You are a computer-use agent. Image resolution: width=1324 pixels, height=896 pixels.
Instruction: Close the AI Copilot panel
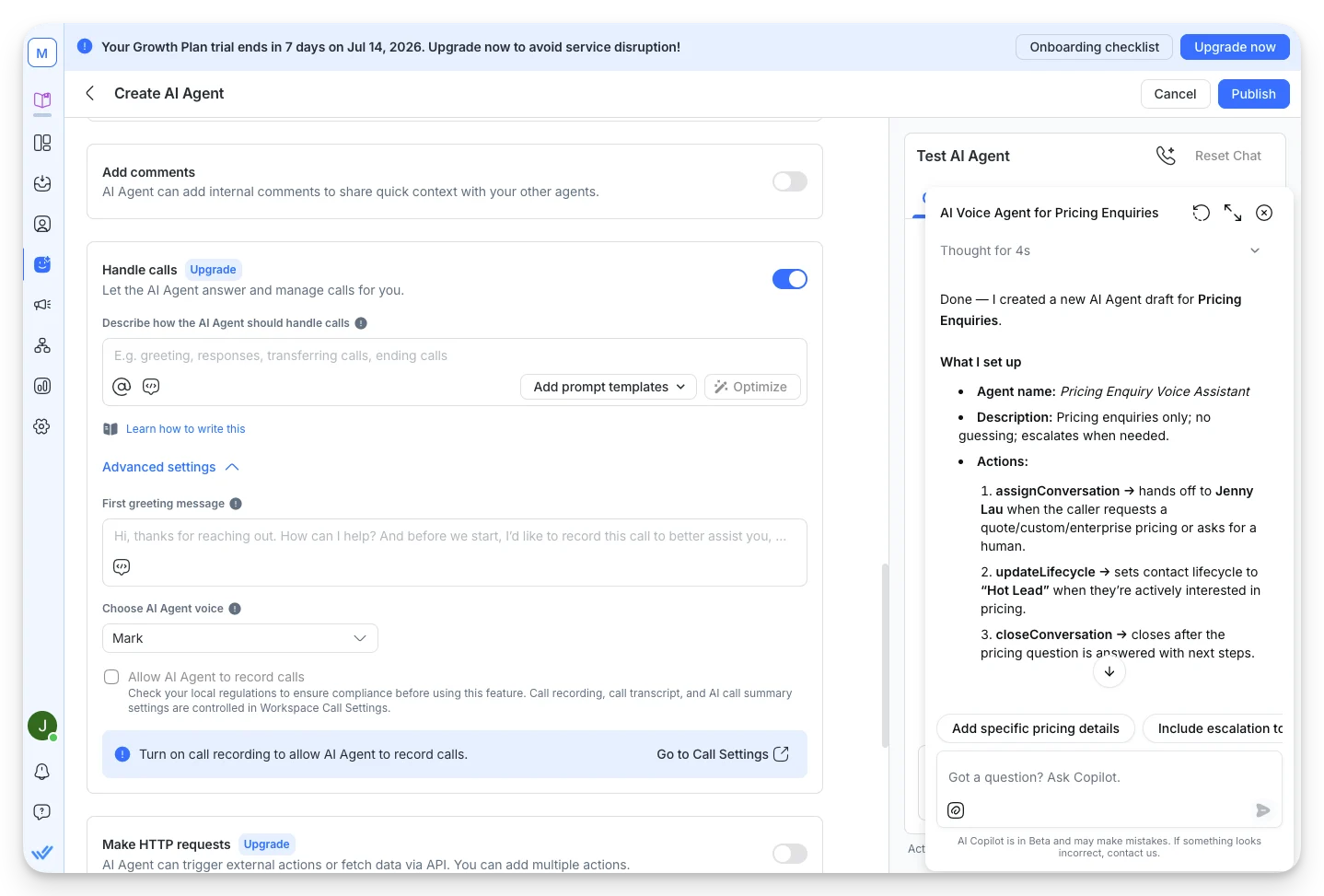(1264, 213)
